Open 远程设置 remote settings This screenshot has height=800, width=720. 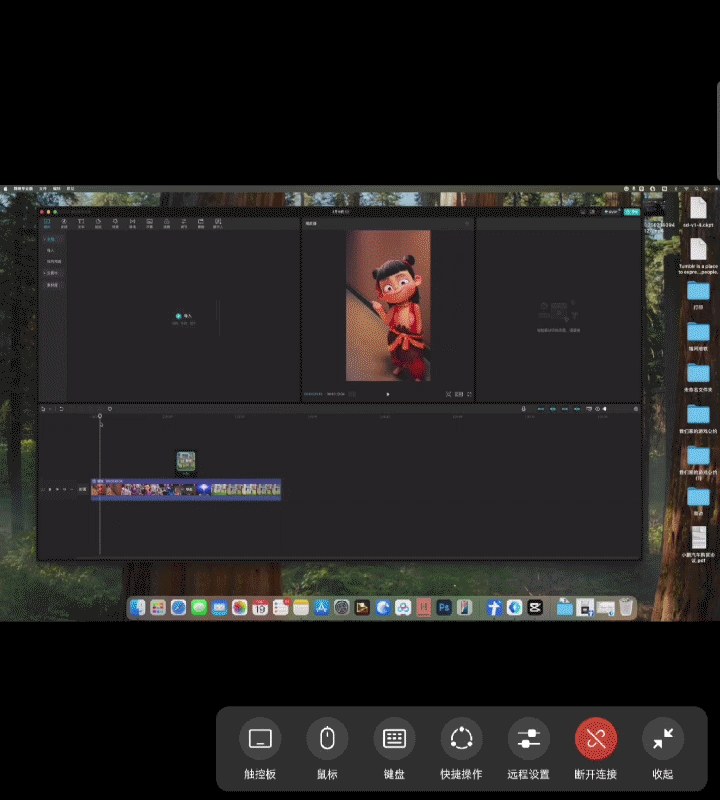[528, 740]
